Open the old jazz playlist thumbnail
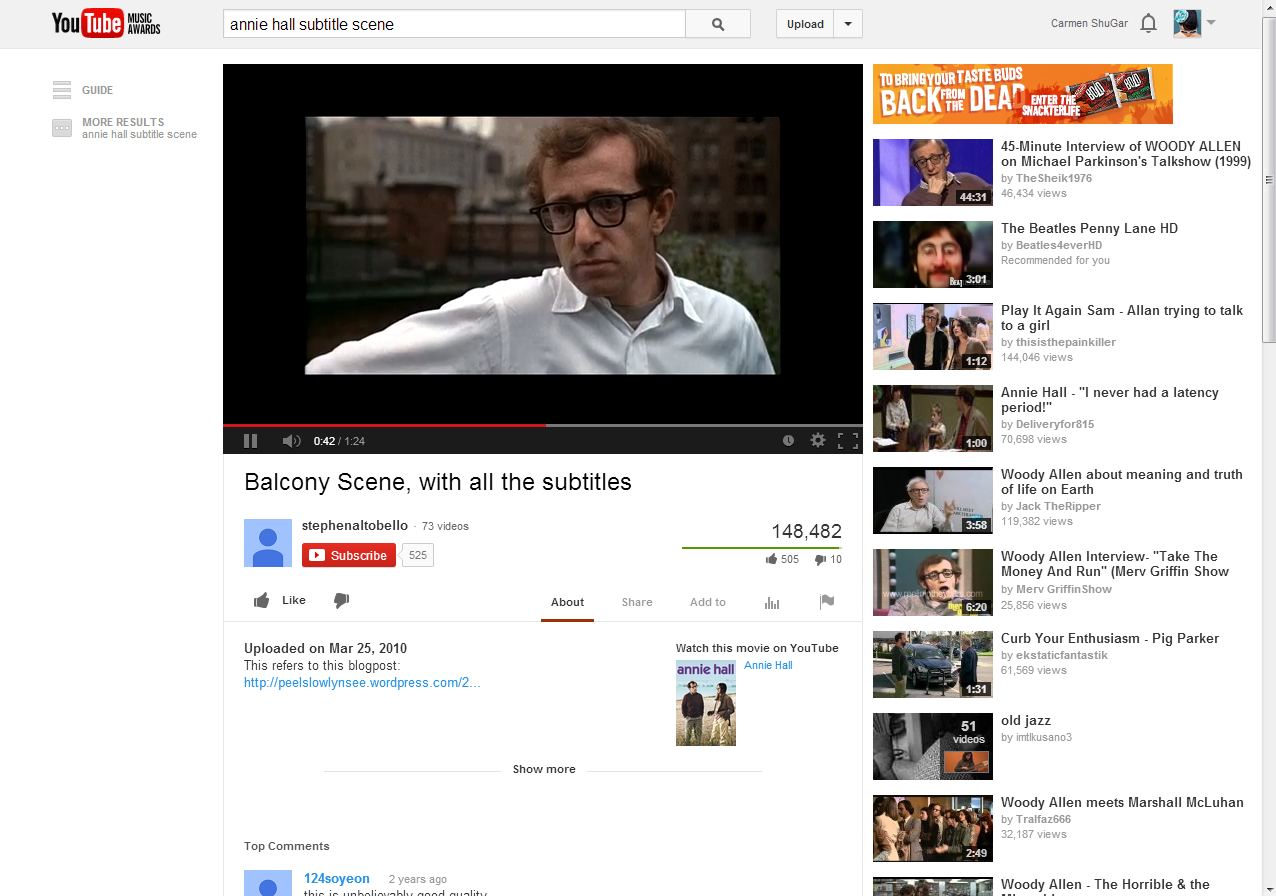Viewport: 1276px width, 896px height. point(933,746)
